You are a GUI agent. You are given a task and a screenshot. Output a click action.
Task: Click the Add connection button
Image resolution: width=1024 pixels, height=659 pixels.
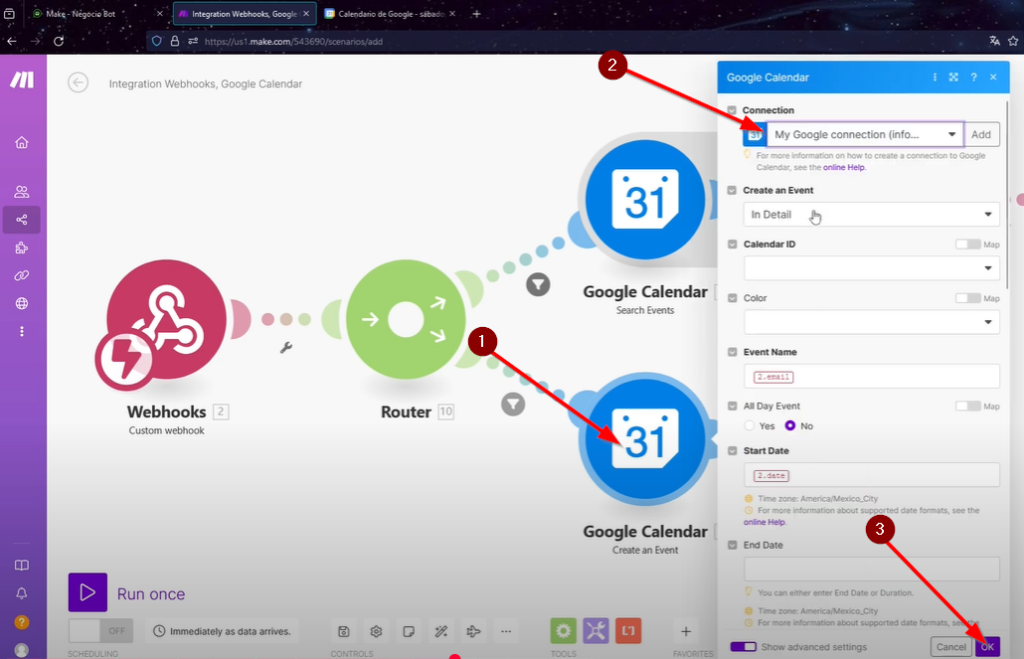[981, 135]
